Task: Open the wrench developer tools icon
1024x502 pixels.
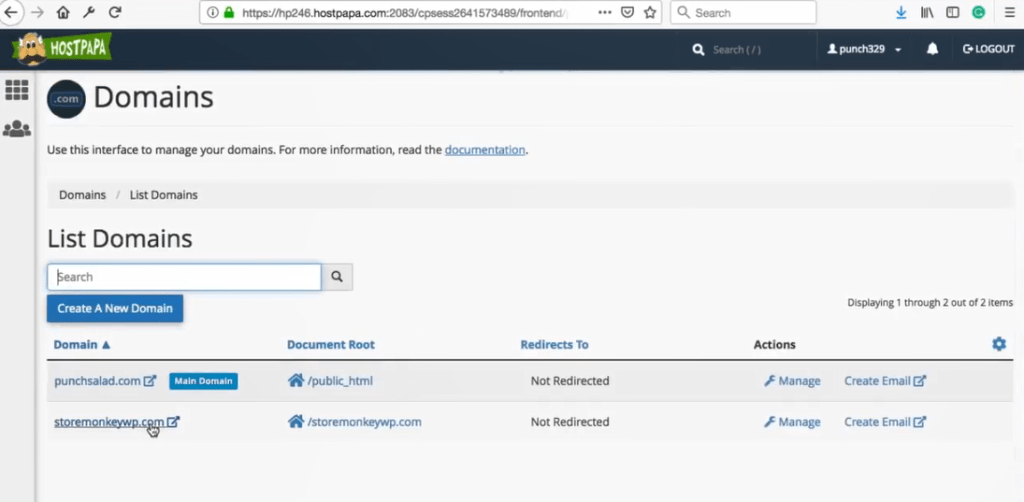Action: point(89,12)
